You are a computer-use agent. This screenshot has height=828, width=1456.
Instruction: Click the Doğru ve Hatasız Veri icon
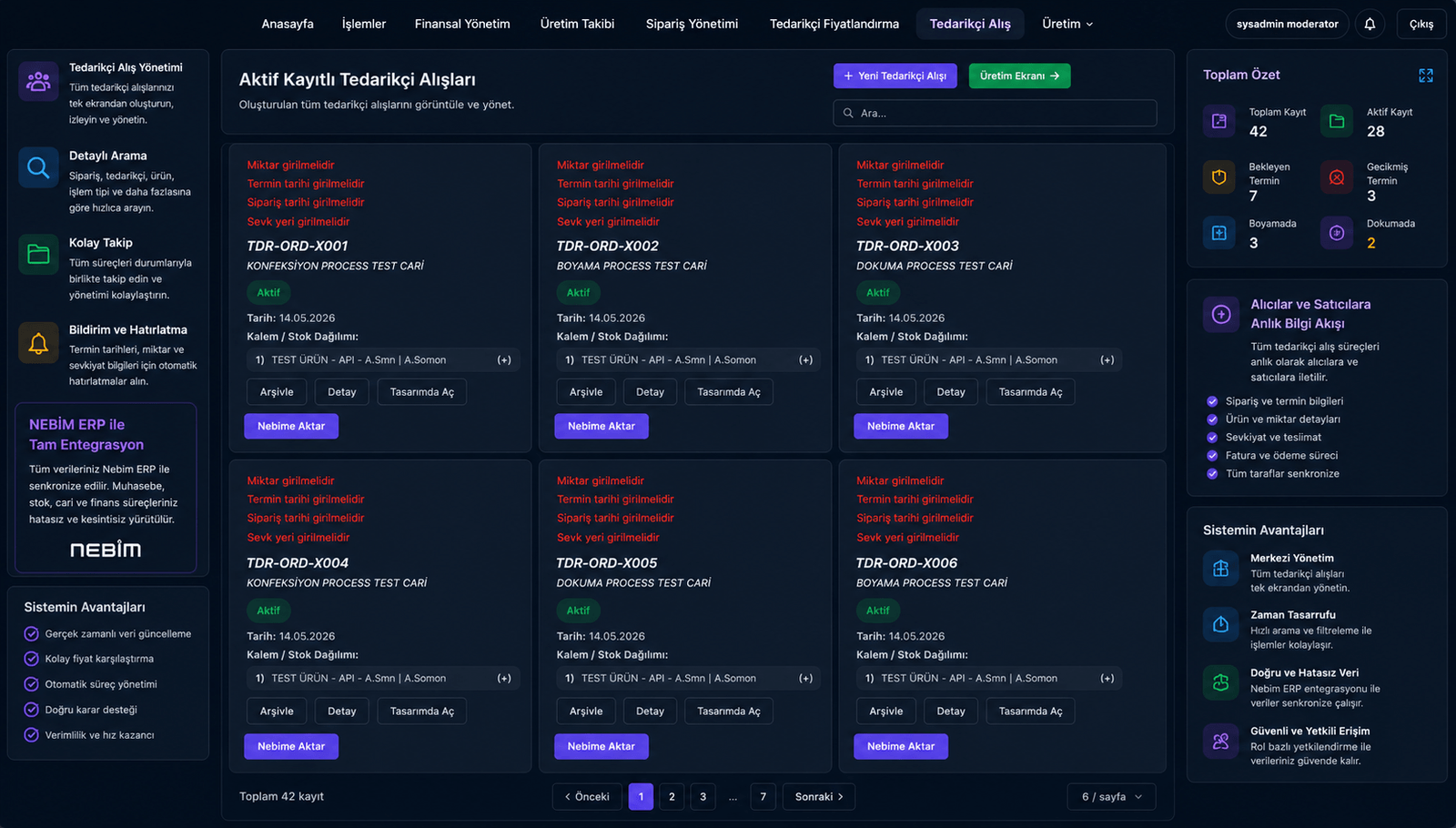[1221, 682]
